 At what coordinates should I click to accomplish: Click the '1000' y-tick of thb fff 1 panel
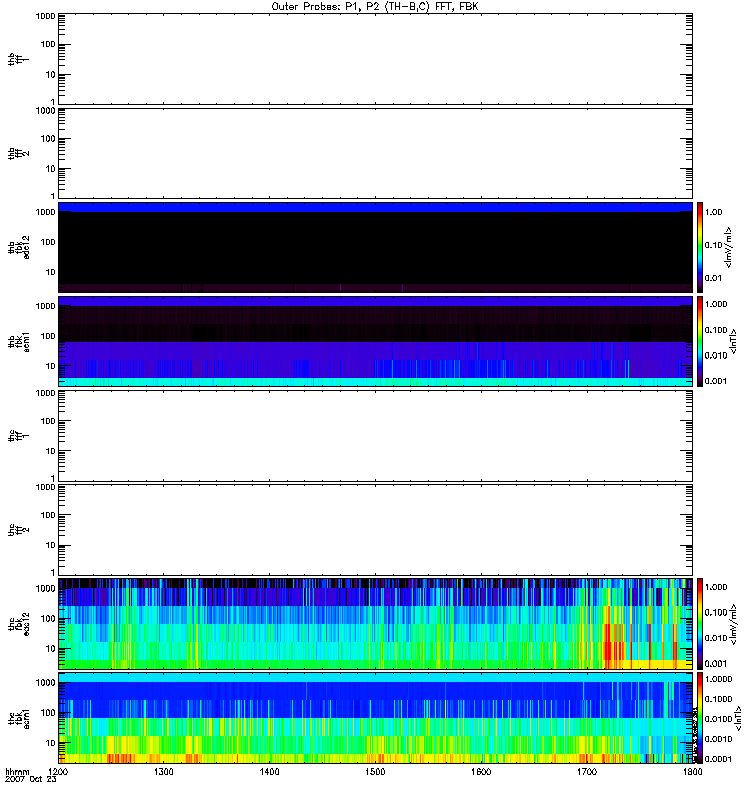(x=45, y=16)
